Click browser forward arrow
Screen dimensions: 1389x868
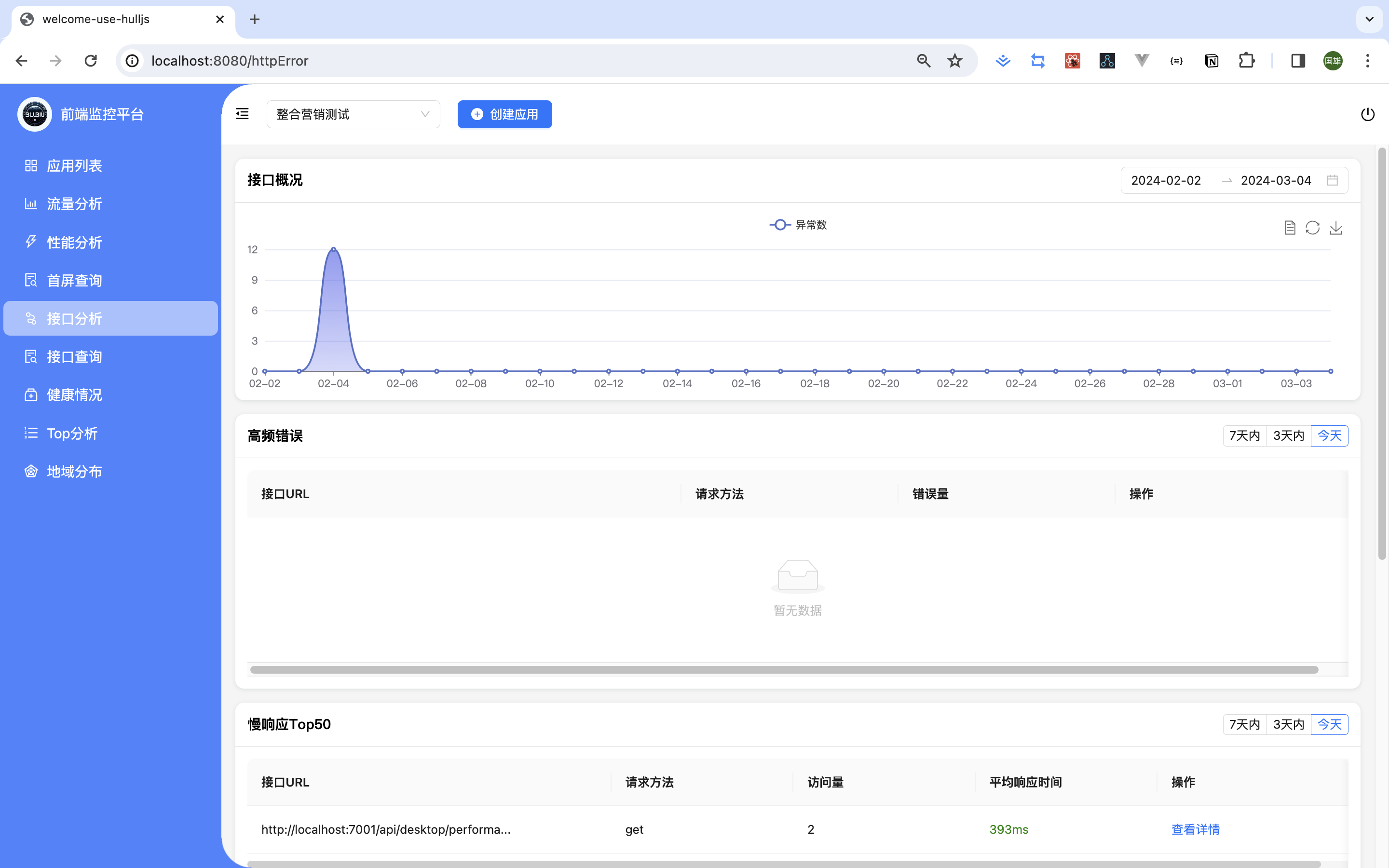(x=55, y=61)
